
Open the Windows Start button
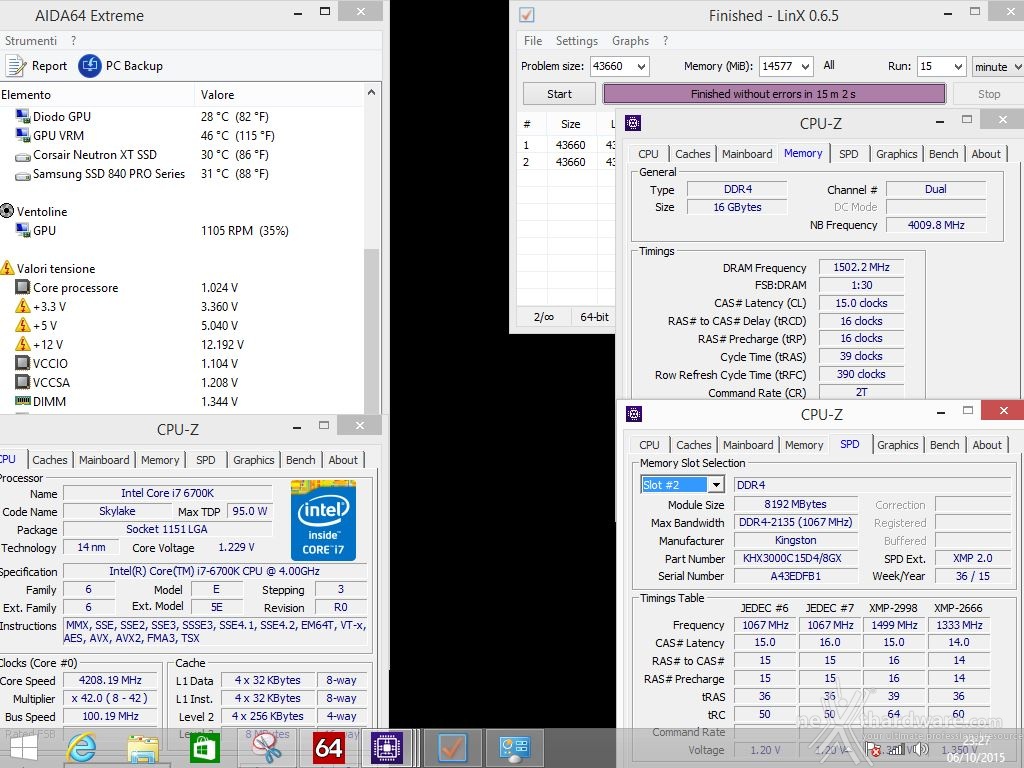[24, 748]
